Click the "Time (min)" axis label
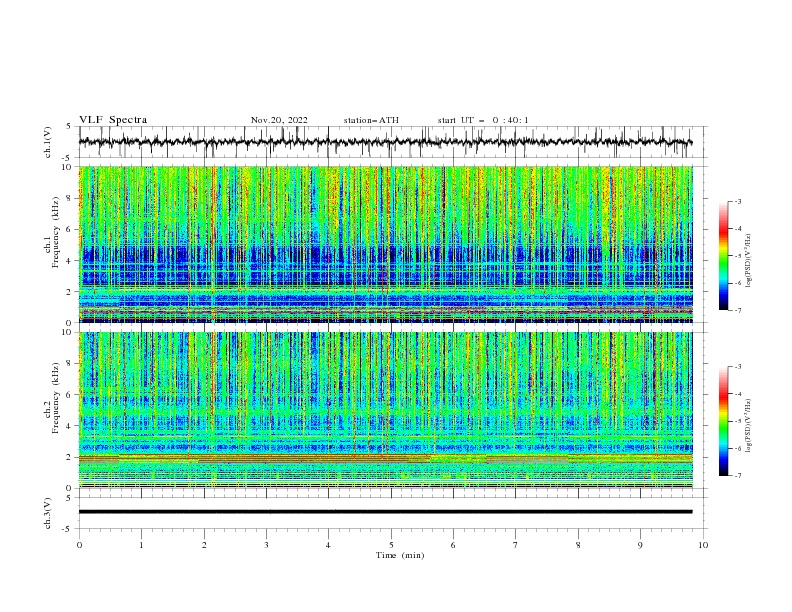The width and height of the screenshot is (792, 612). click(400, 555)
